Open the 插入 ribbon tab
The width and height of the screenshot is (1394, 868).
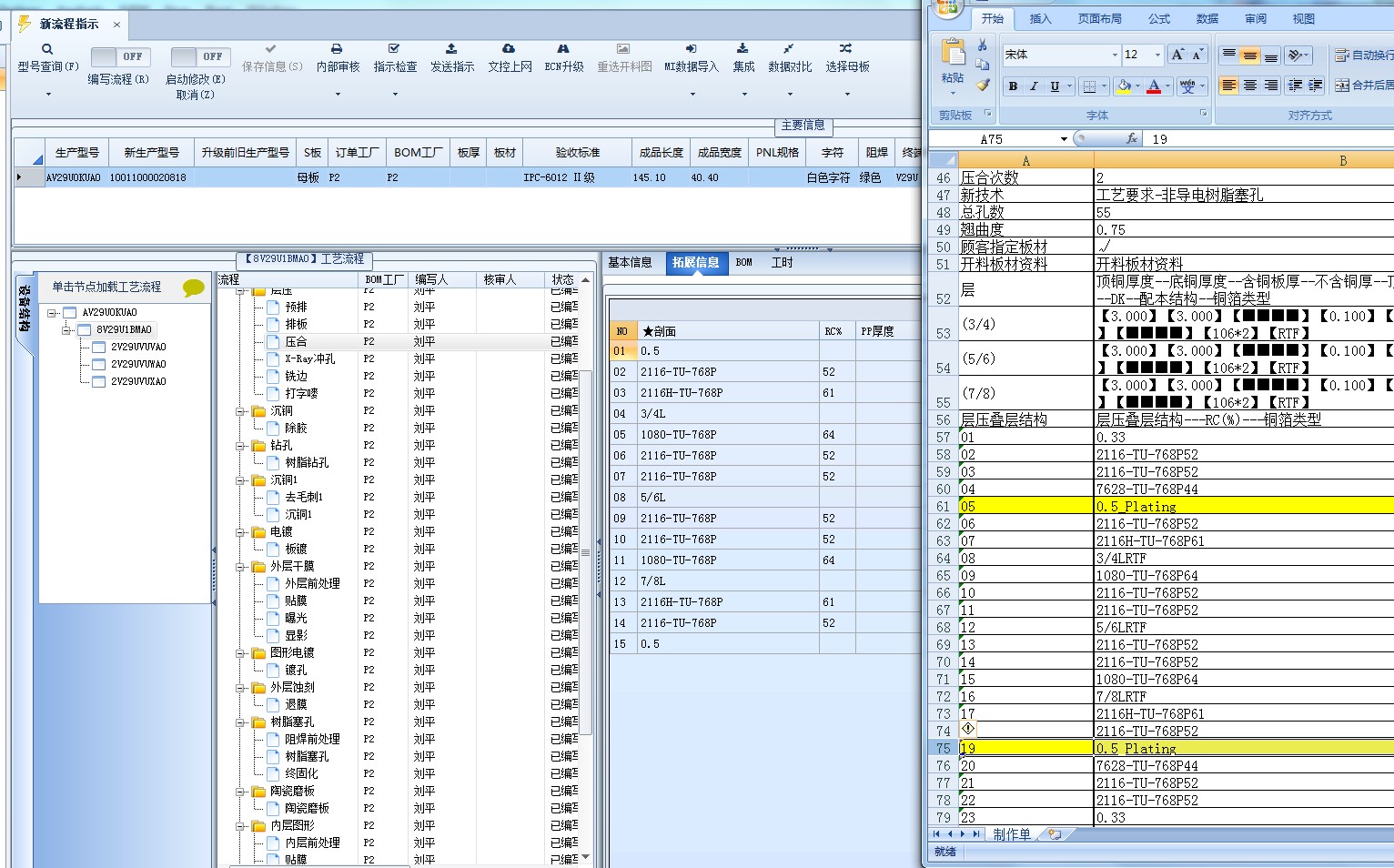pos(1040,18)
